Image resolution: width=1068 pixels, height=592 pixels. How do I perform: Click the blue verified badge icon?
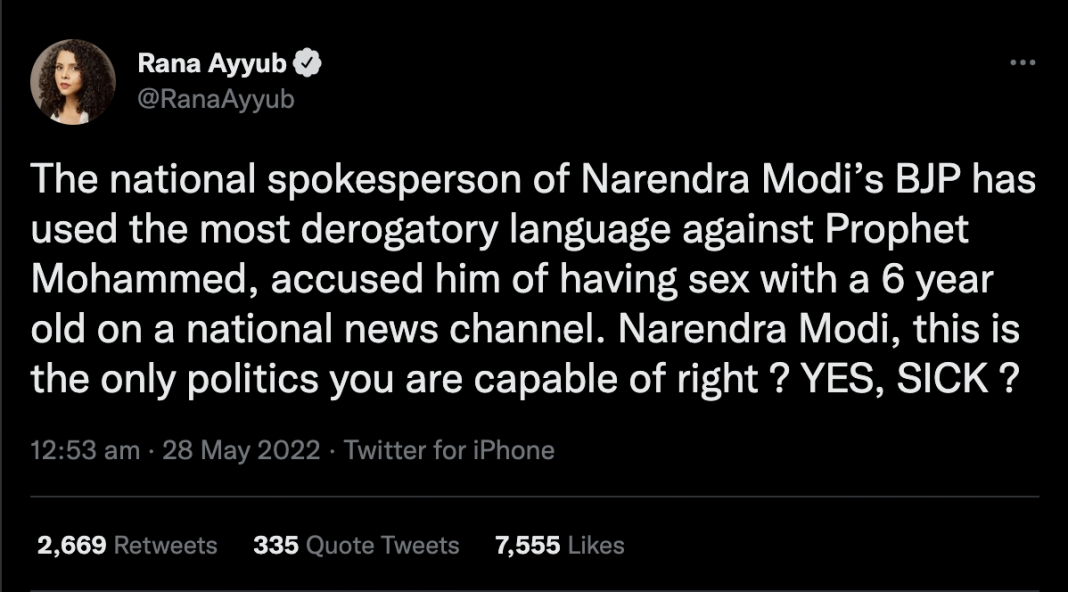pyautogui.click(x=309, y=65)
